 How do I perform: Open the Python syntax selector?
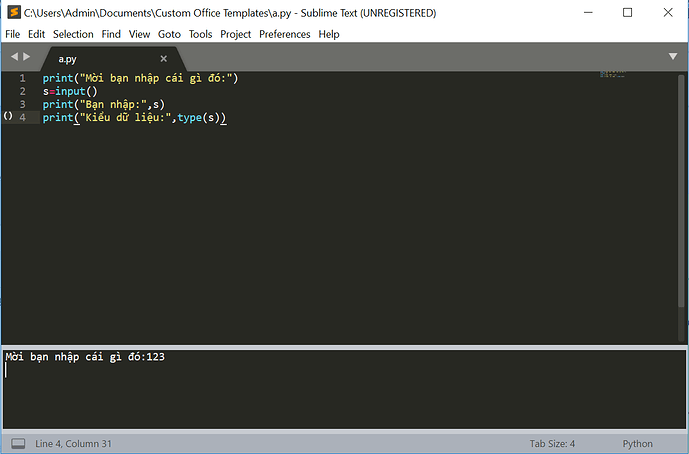point(637,443)
